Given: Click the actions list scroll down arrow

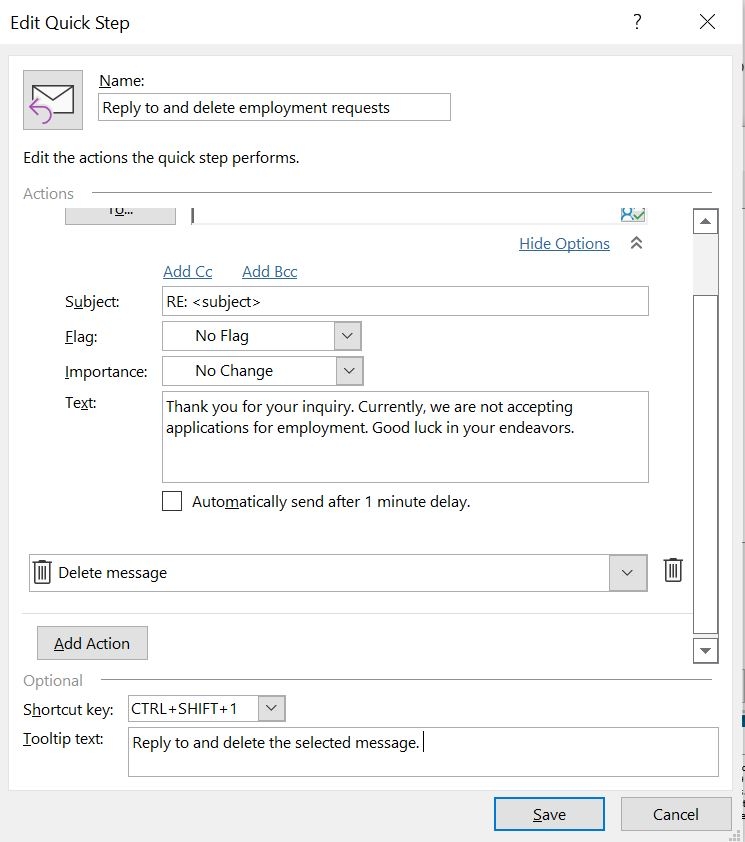Looking at the screenshot, I should point(706,651).
